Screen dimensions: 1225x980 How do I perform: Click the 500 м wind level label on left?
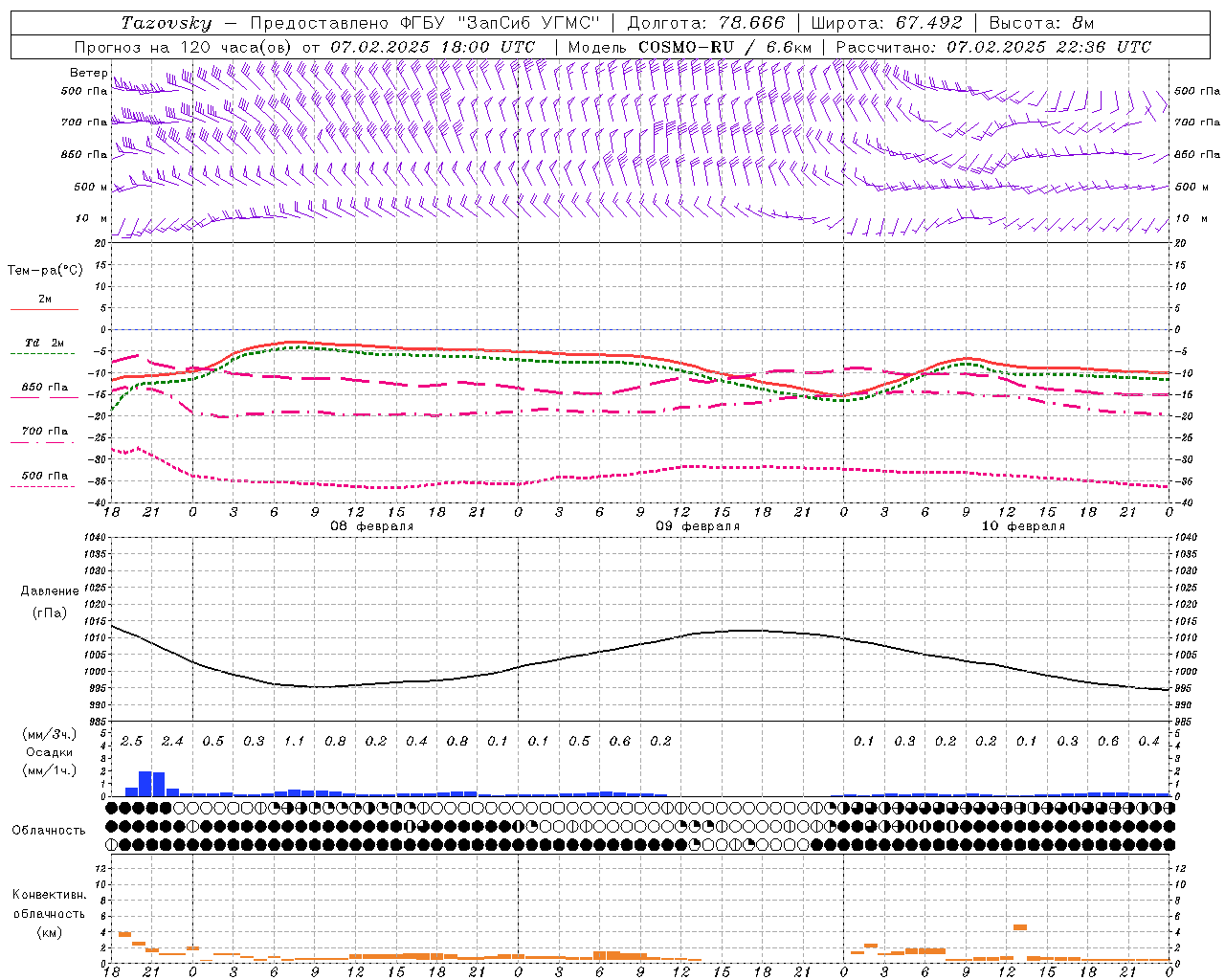click(91, 187)
